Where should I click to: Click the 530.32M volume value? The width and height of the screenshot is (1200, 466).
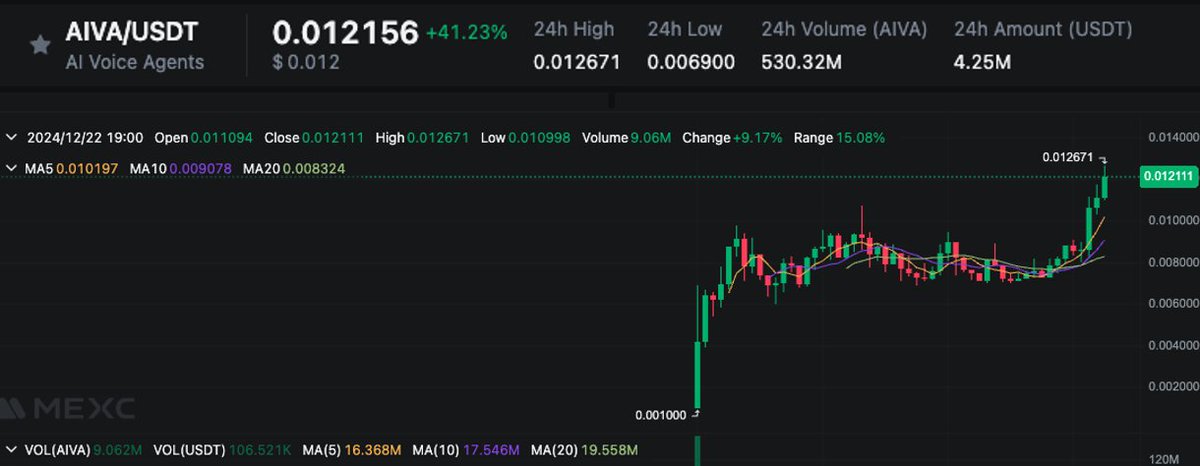point(802,62)
